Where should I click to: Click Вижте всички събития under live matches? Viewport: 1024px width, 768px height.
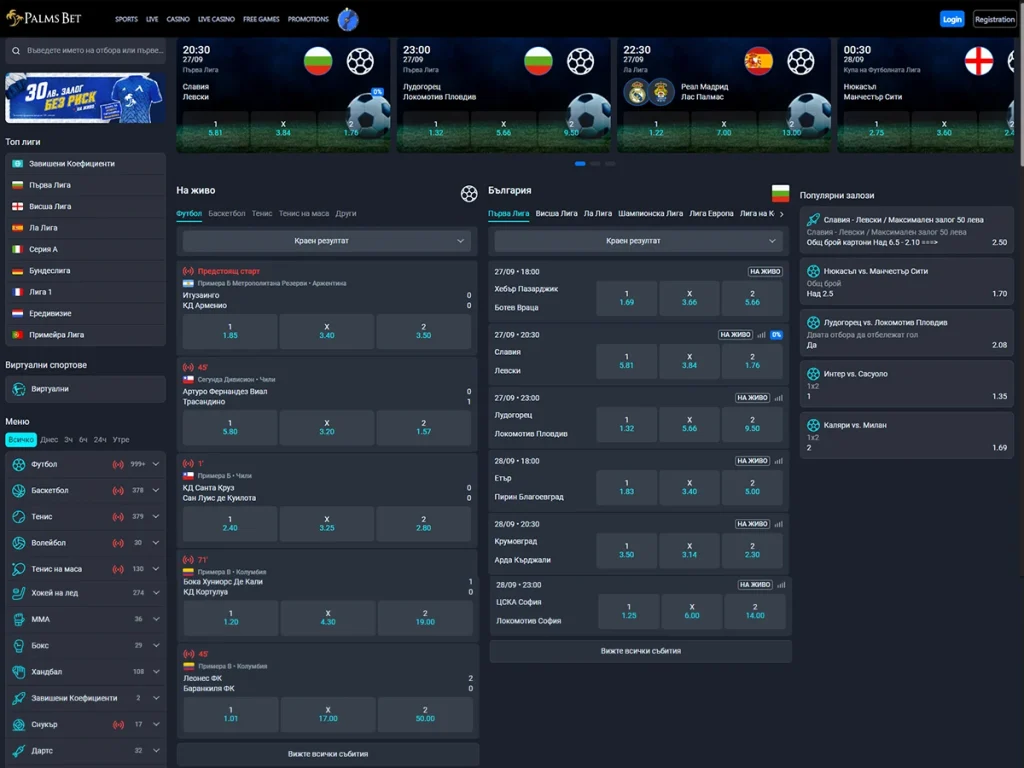328,754
